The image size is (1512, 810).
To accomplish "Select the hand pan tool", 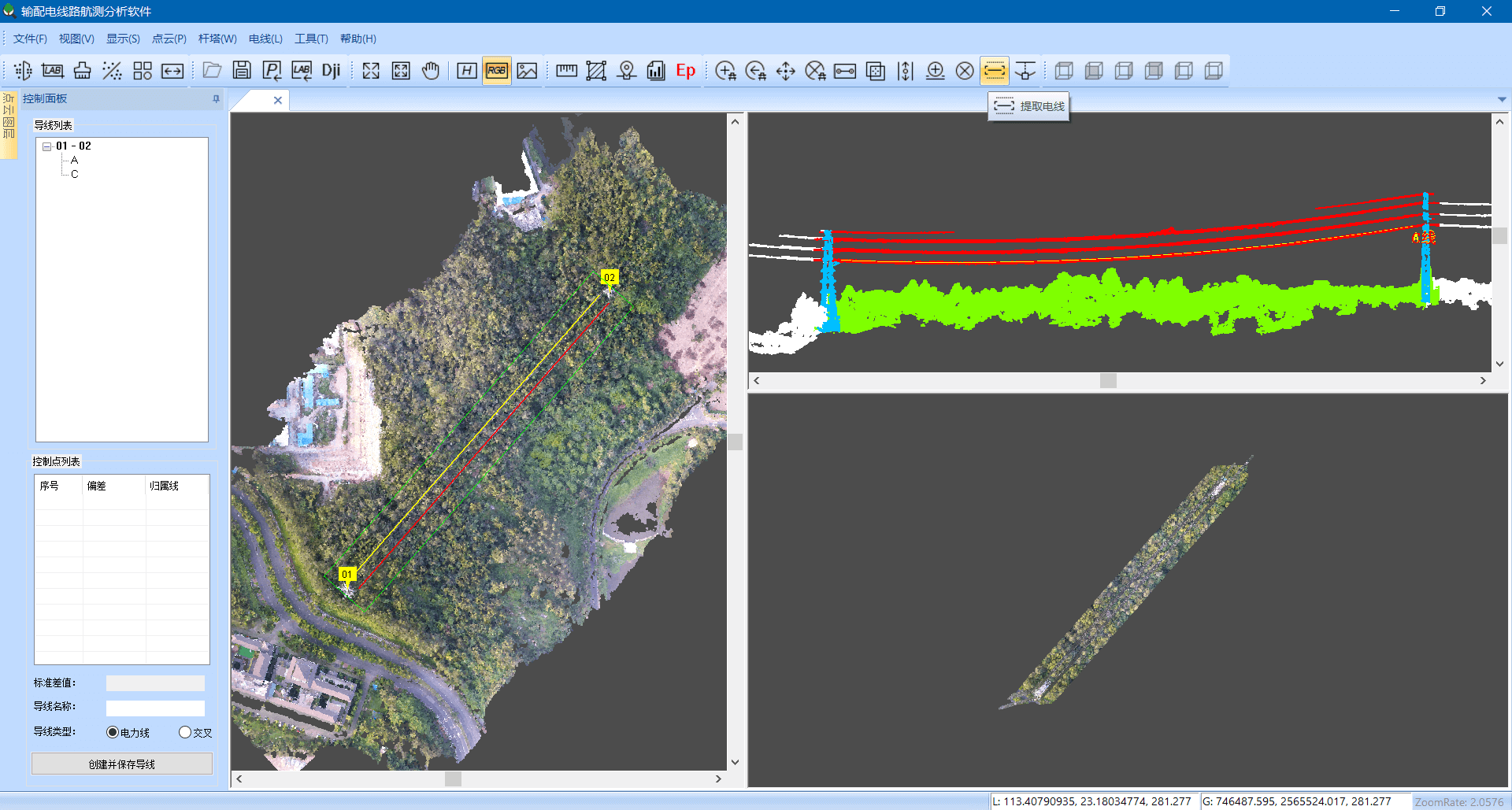I will click(x=430, y=71).
